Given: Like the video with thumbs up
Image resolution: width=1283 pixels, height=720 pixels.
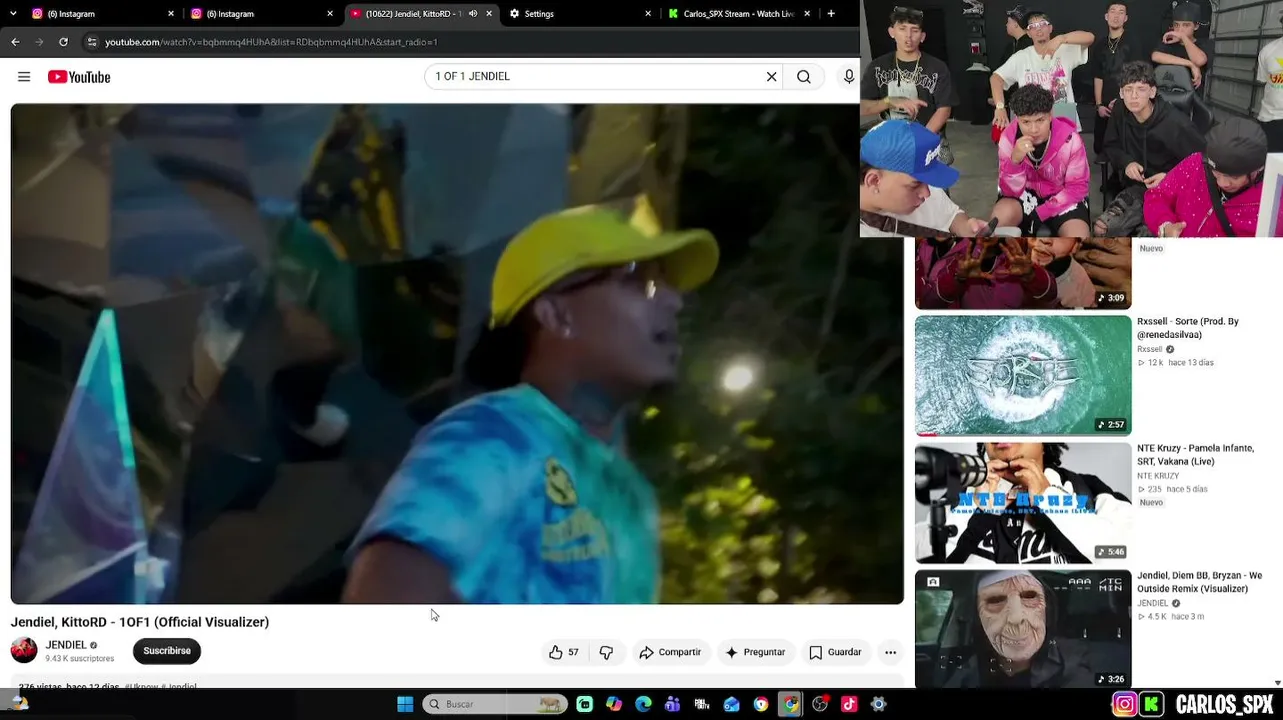Looking at the screenshot, I should click(x=563, y=652).
